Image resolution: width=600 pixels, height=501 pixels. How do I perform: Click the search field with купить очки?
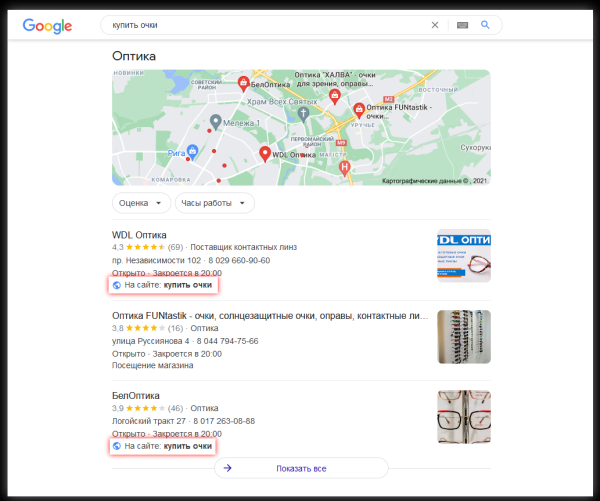[260, 25]
